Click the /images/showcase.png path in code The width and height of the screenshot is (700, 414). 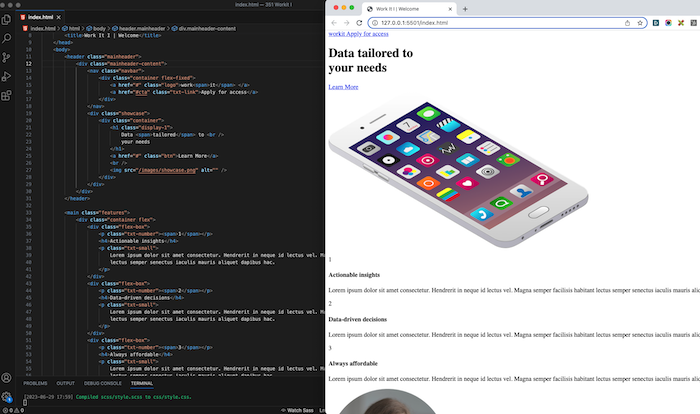(x=167, y=170)
